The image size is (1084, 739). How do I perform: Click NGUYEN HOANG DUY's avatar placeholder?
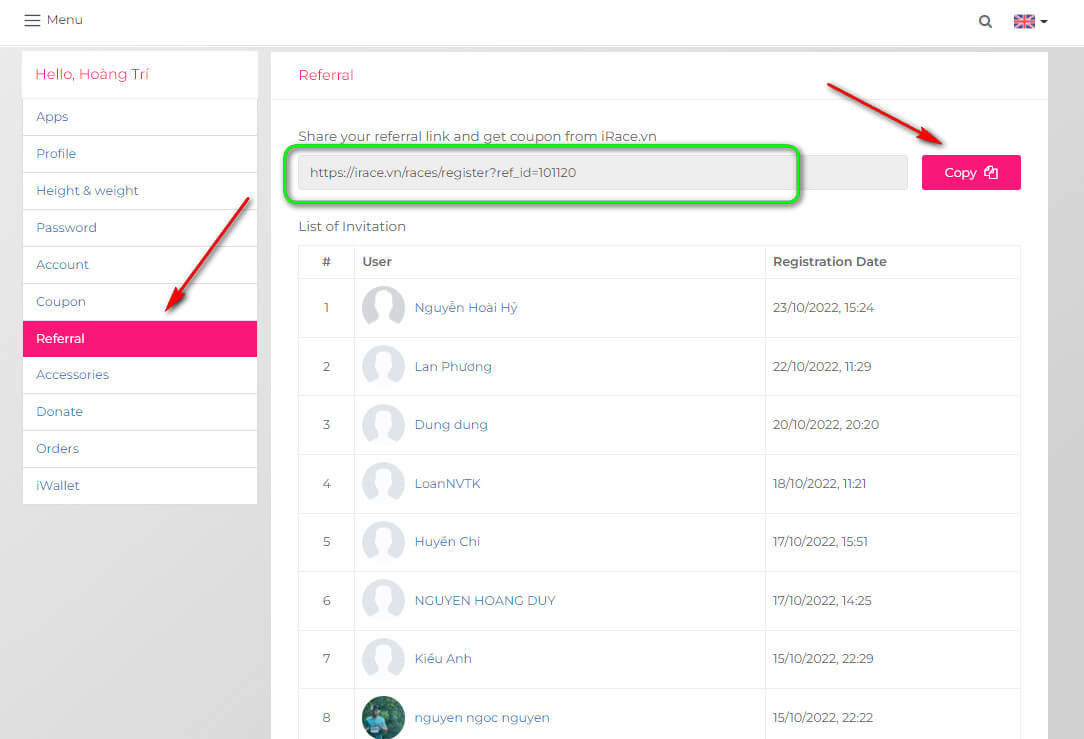pos(383,599)
